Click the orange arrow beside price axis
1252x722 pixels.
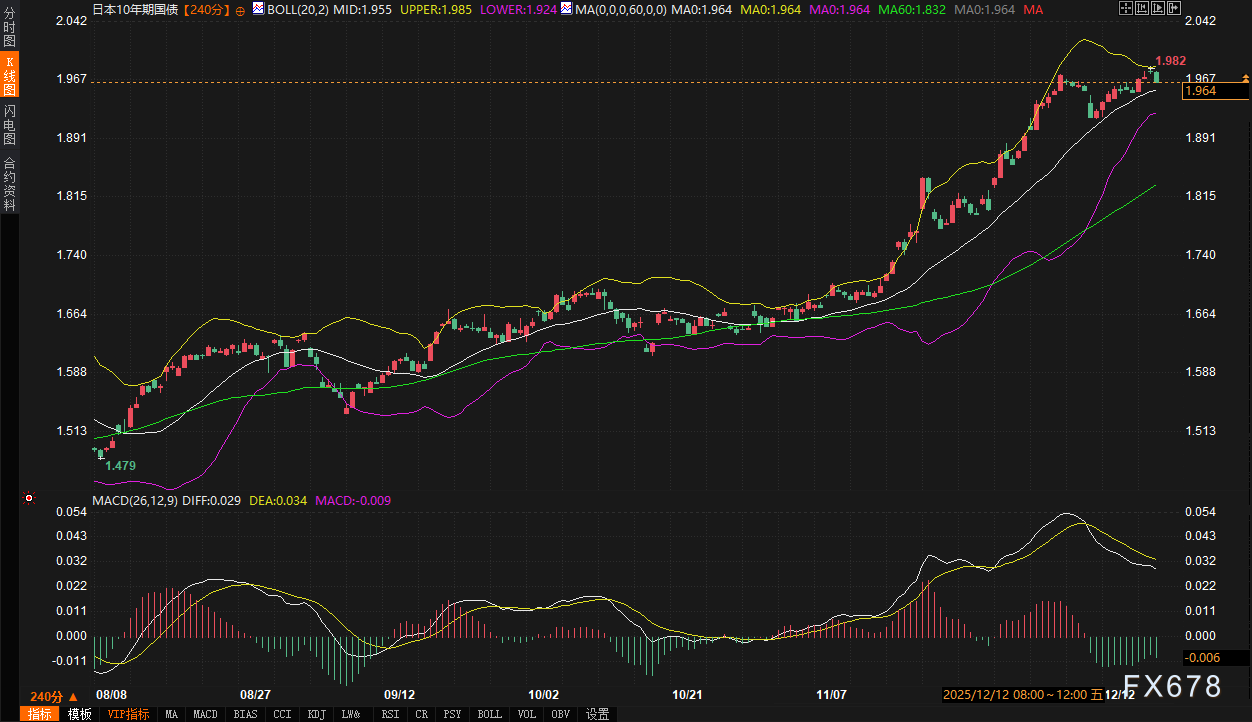[1245, 78]
